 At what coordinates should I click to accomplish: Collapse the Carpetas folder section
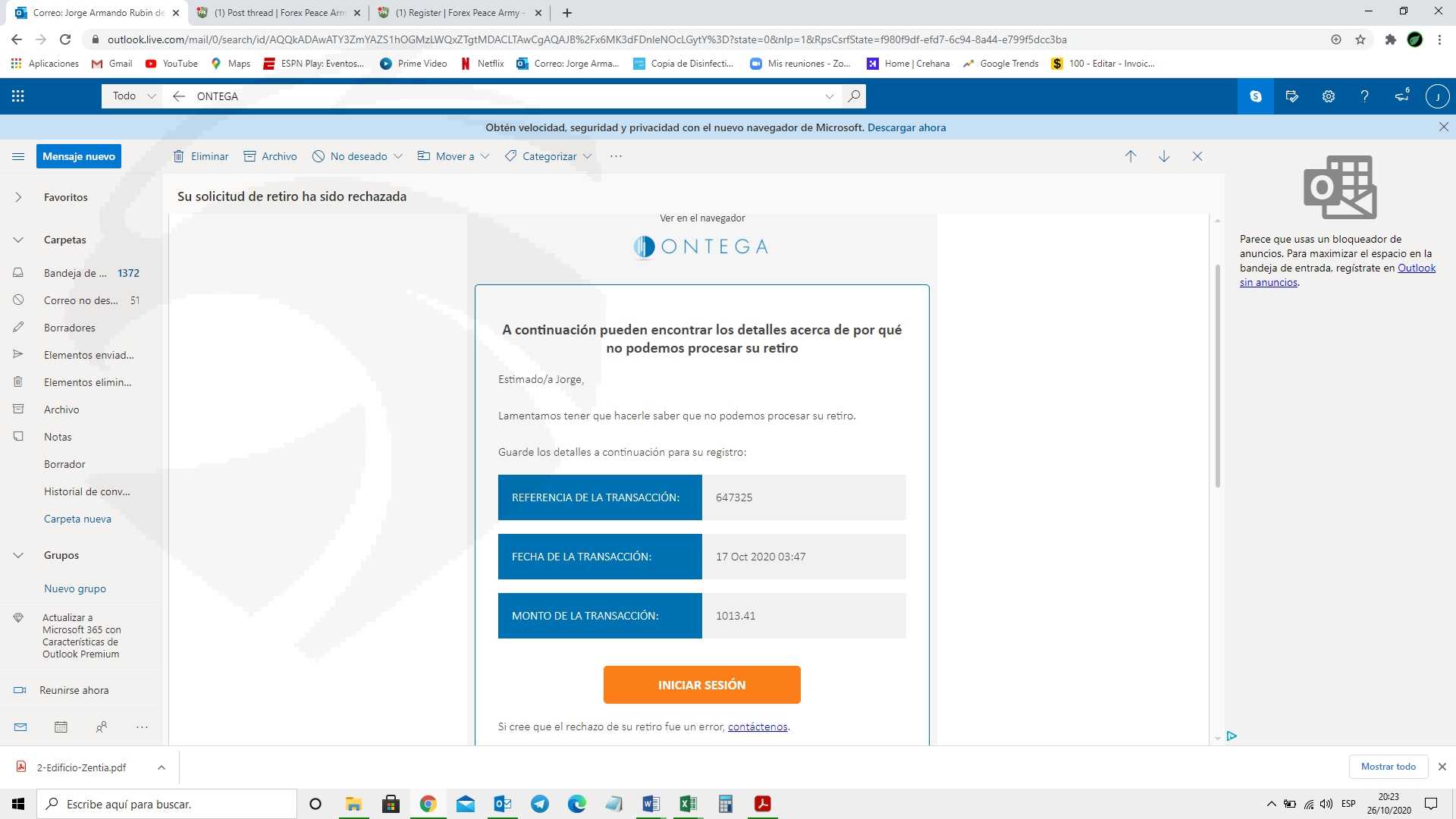click(x=18, y=240)
